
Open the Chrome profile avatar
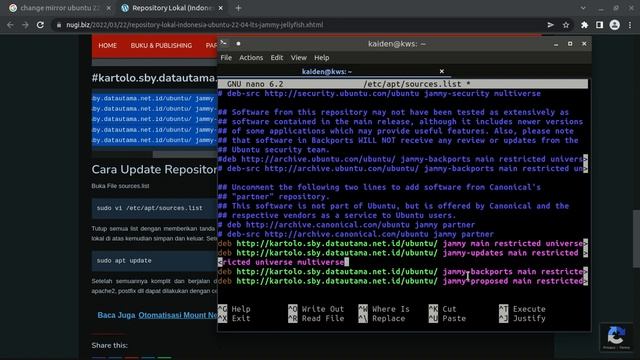pyautogui.click(x=615, y=25)
